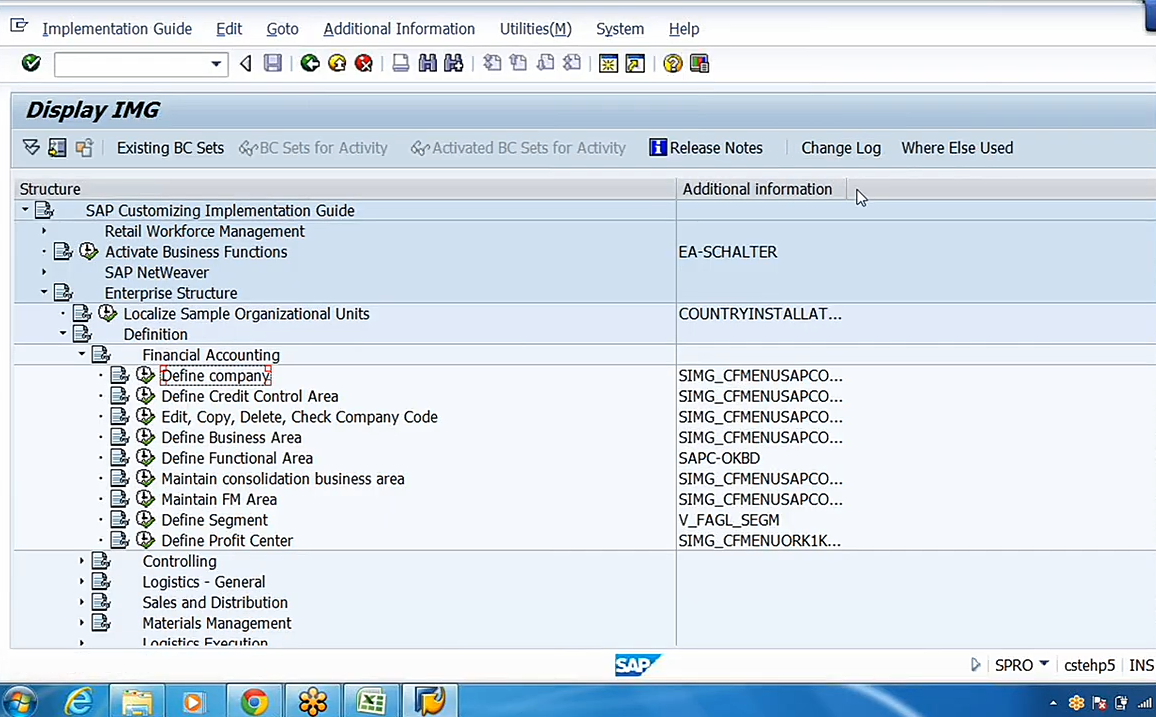
Task: Click the documentation icon for Define Functional Area
Action: tap(119, 458)
